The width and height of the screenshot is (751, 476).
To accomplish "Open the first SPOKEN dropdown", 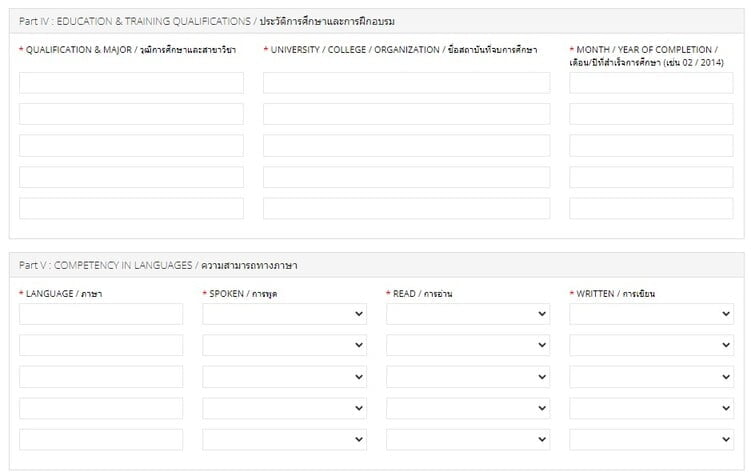I will click(x=284, y=314).
